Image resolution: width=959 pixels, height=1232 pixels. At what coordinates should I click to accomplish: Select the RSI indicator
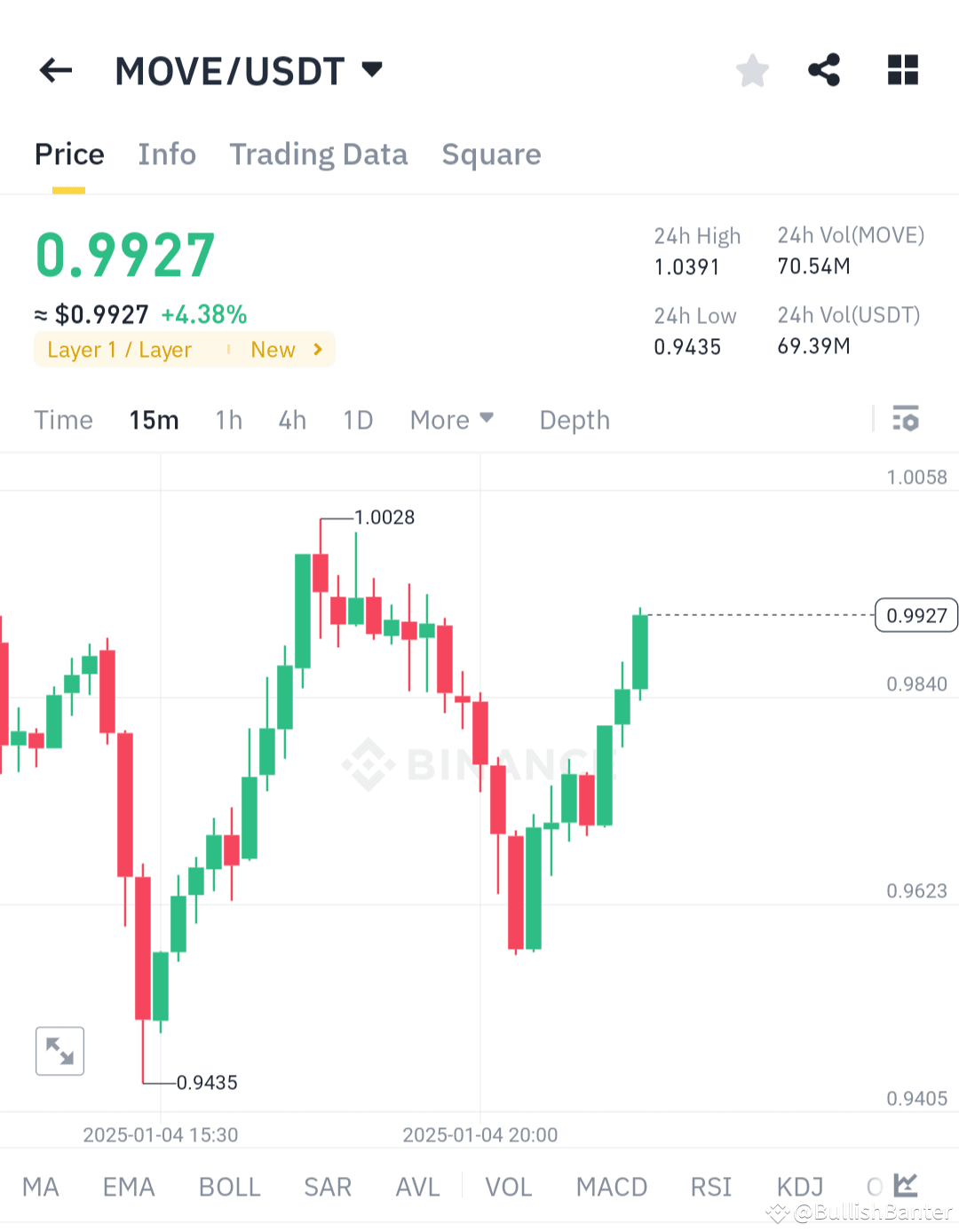pos(709,1187)
